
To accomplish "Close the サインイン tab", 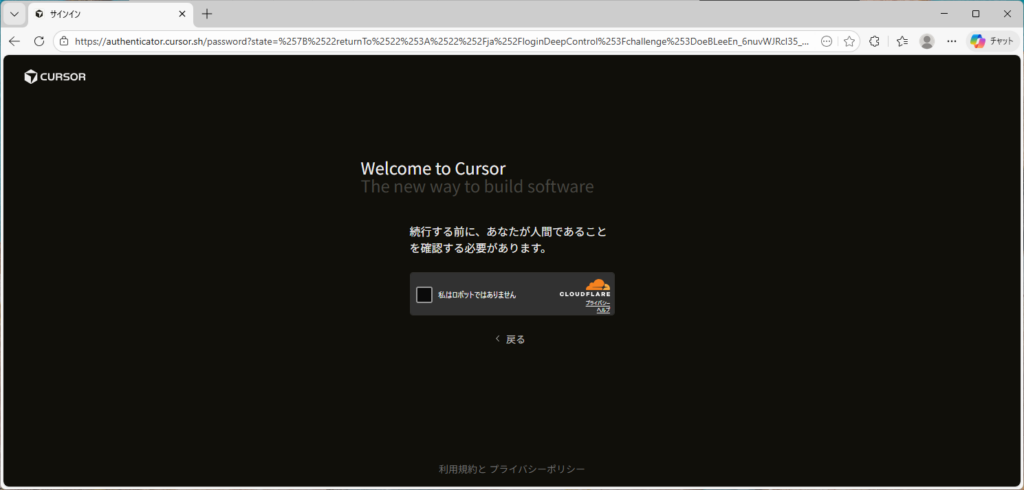I will pos(181,14).
